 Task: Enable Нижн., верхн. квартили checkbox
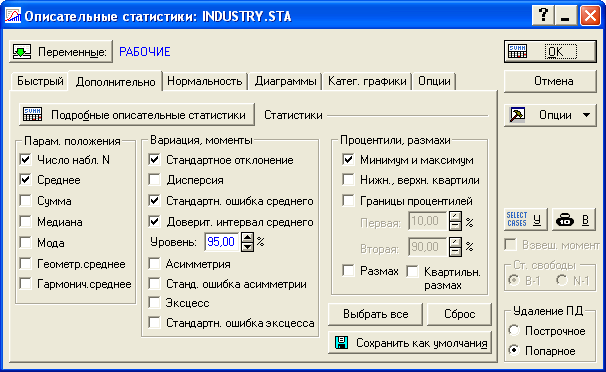coord(348,180)
